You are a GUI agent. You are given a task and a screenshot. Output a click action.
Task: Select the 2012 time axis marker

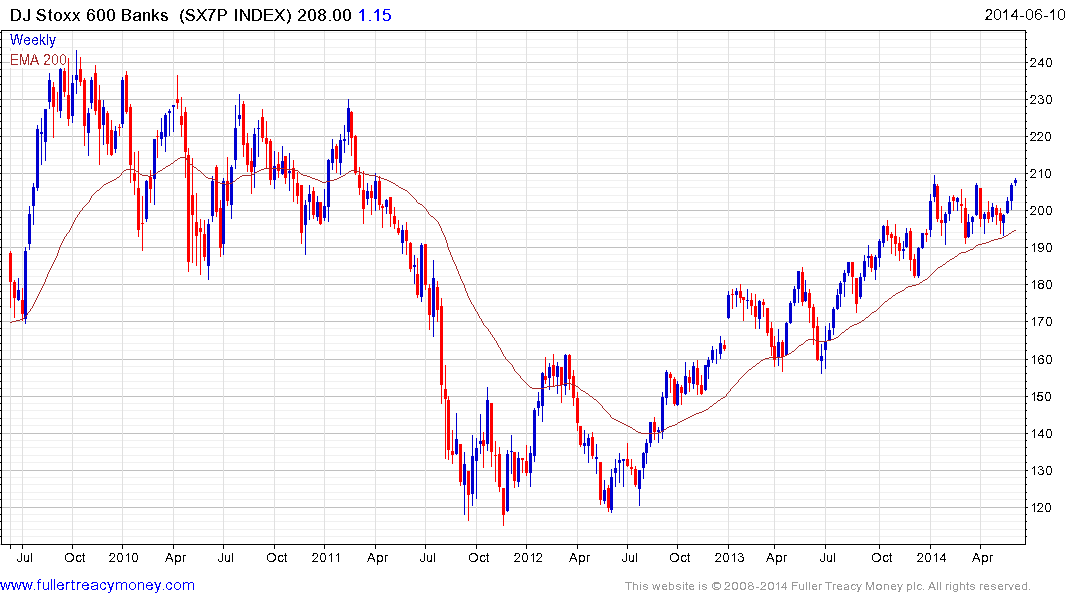click(x=528, y=557)
